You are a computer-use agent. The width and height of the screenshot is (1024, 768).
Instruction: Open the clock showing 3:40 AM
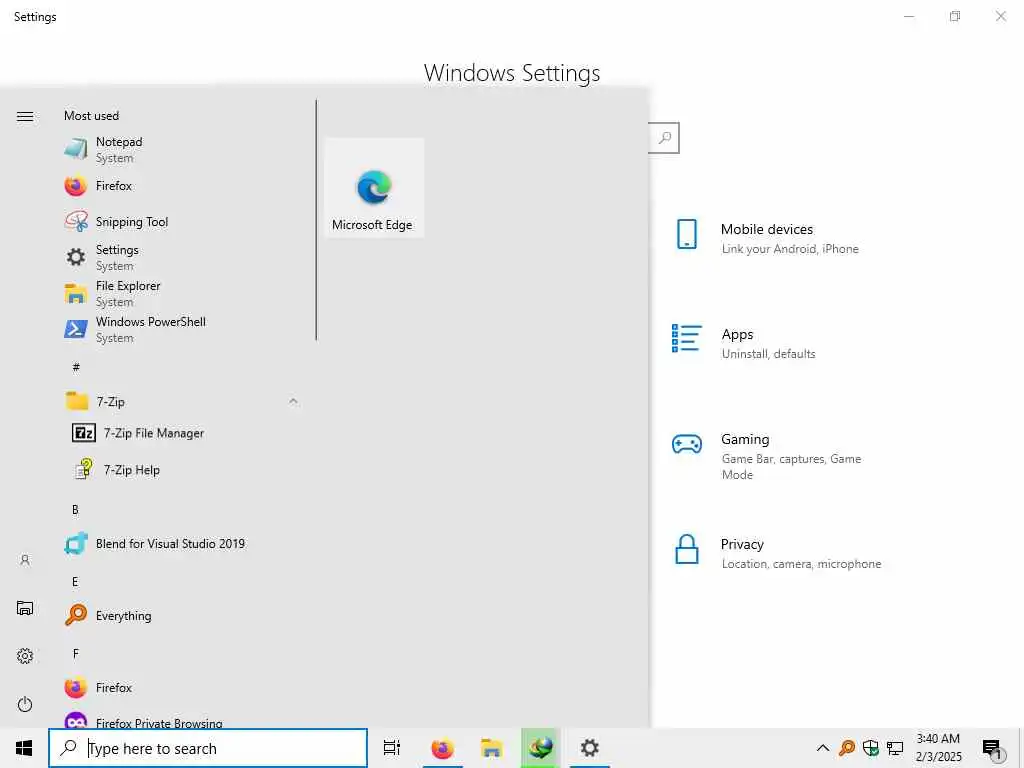[938, 748]
